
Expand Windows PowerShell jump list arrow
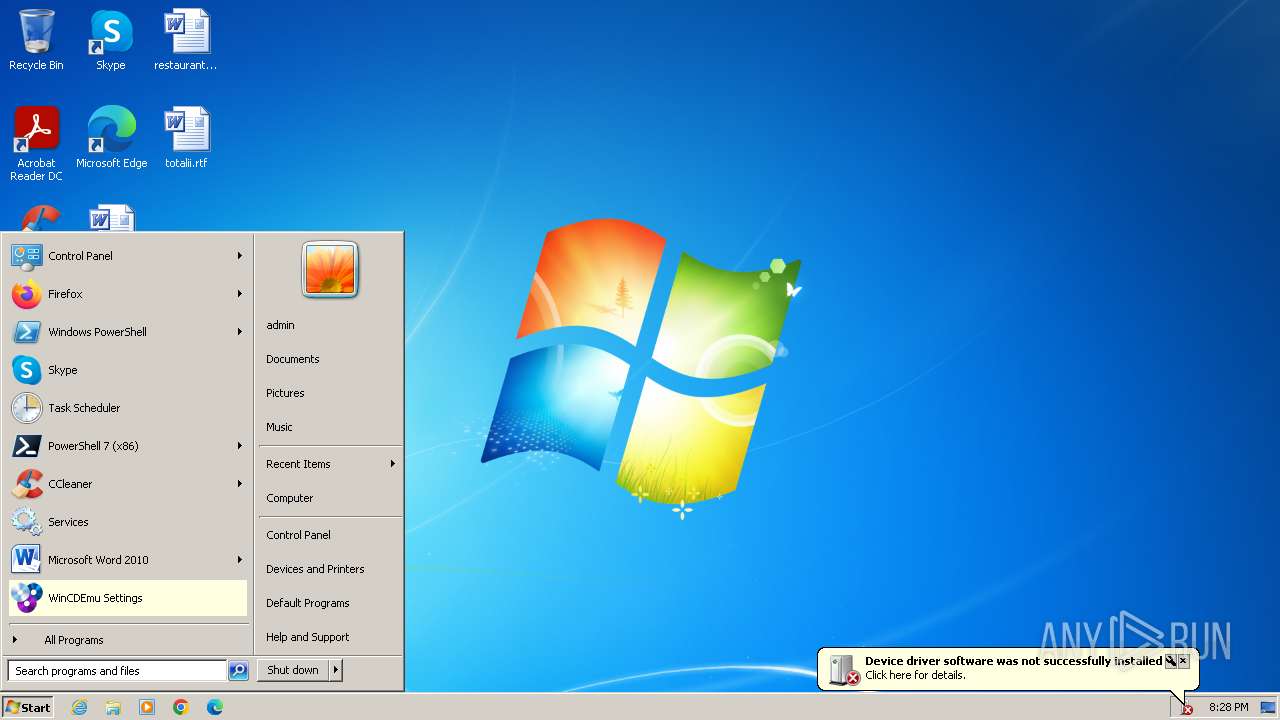[240, 332]
